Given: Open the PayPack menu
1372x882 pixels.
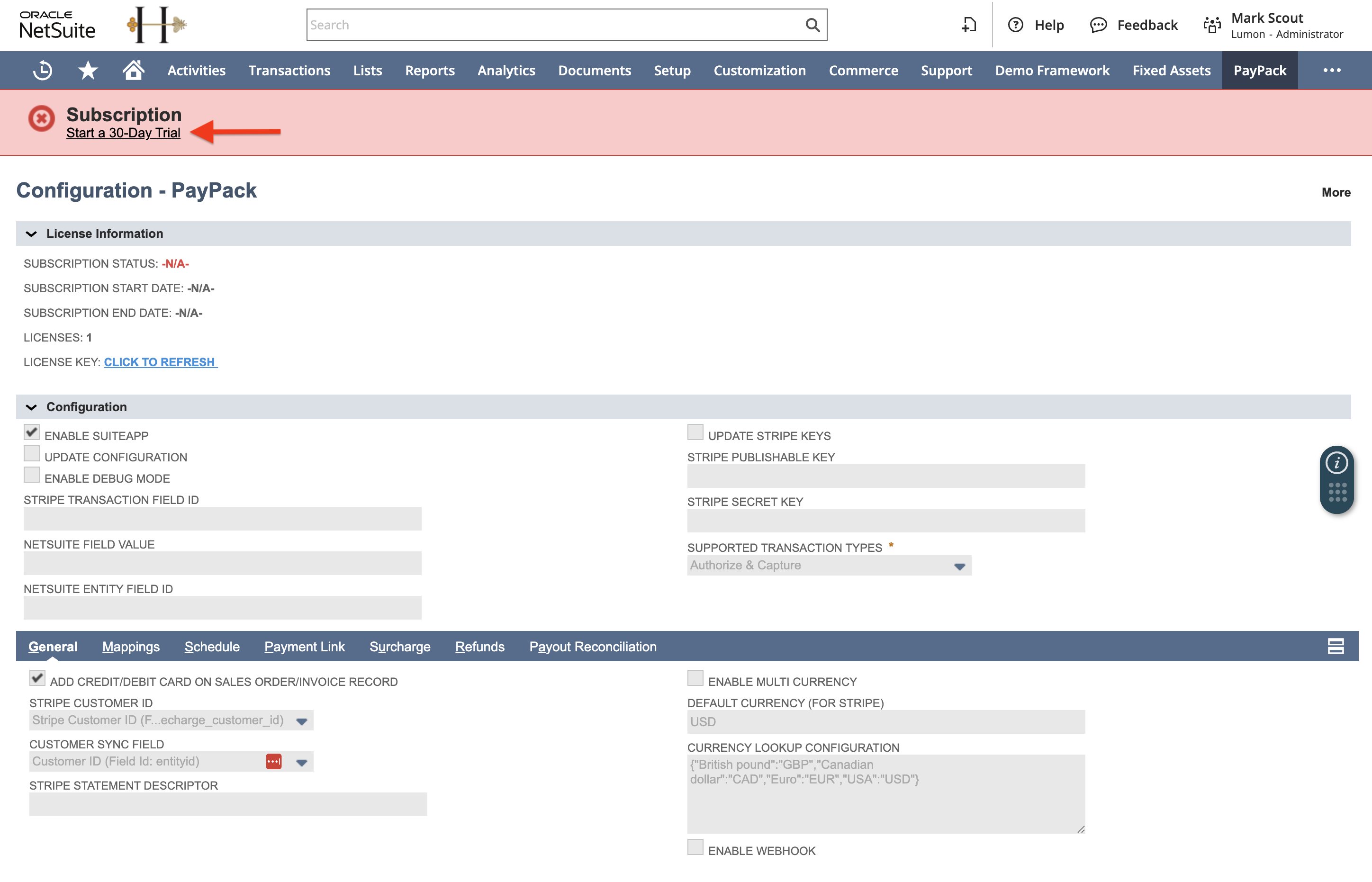Looking at the screenshot, I should 1260,71.
